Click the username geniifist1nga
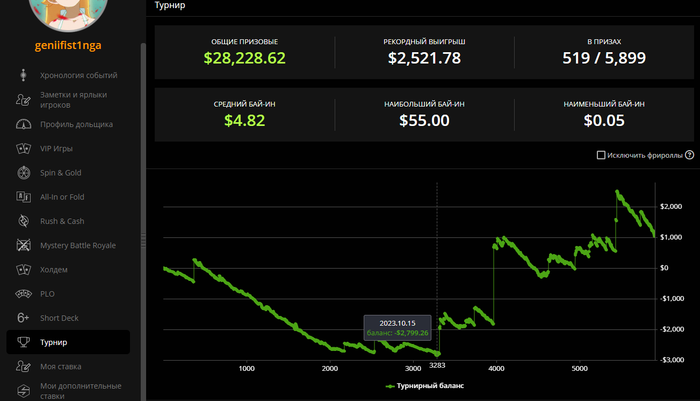Screen dimensions: 700x401 [68, 45]
